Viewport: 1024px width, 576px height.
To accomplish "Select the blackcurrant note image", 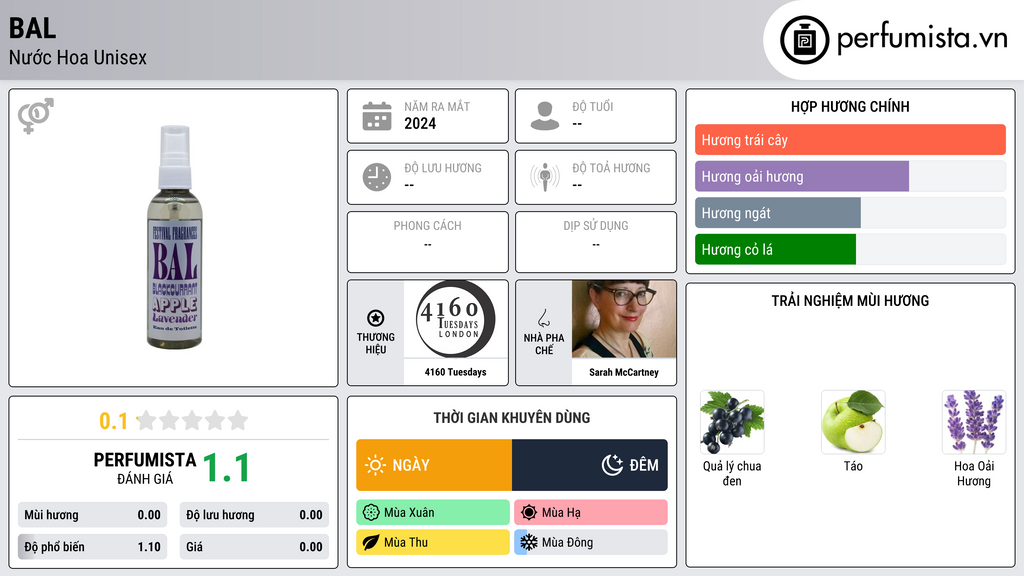I will click(x=732, y=422).
